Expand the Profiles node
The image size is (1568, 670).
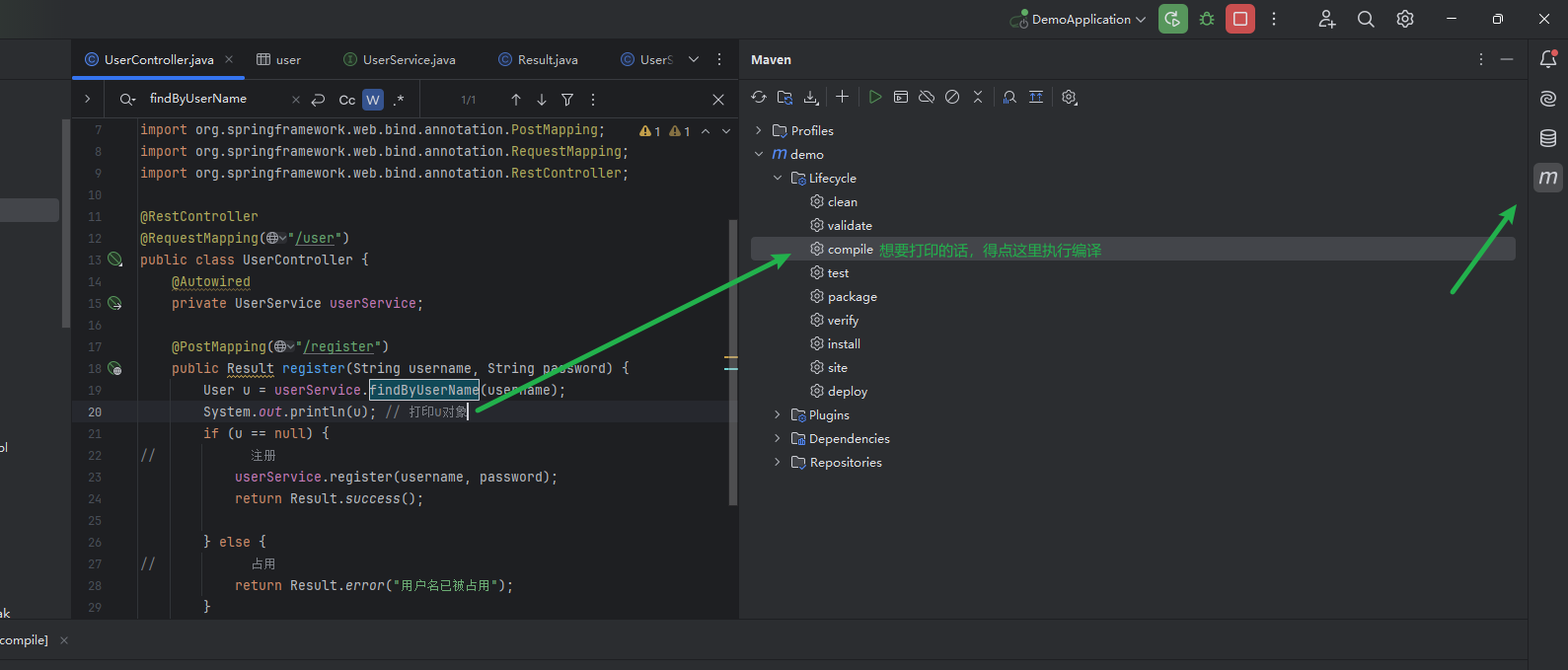click(759, 130)
